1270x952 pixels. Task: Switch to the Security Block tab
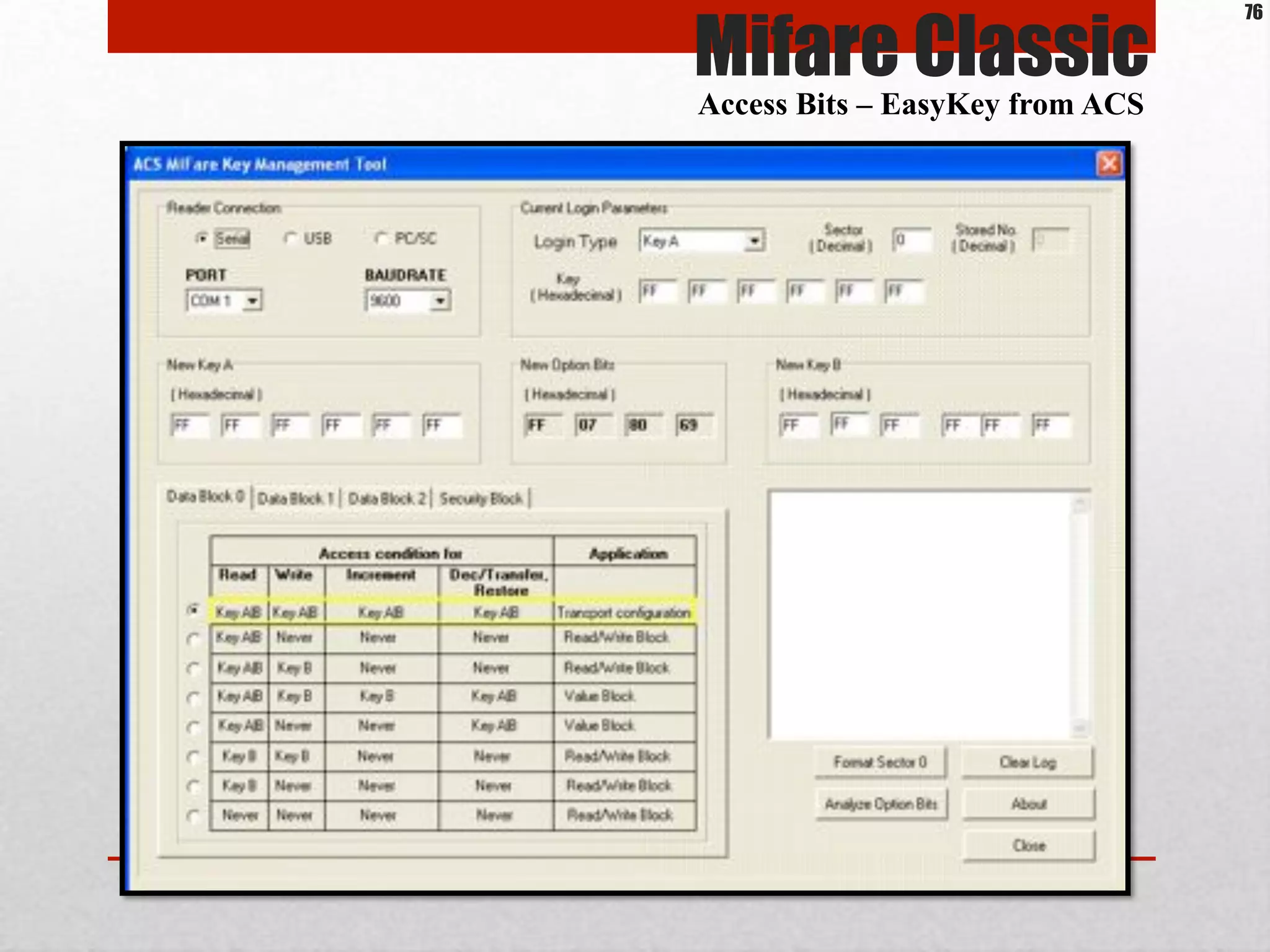[x=482, y=498]
